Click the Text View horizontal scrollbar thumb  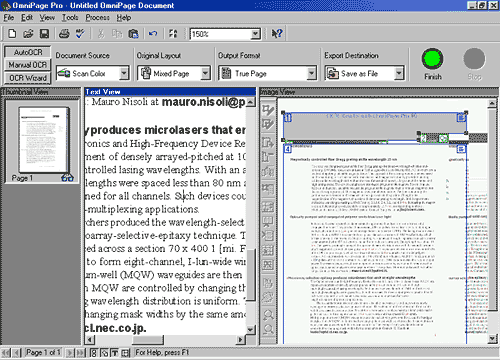[148, 340]
